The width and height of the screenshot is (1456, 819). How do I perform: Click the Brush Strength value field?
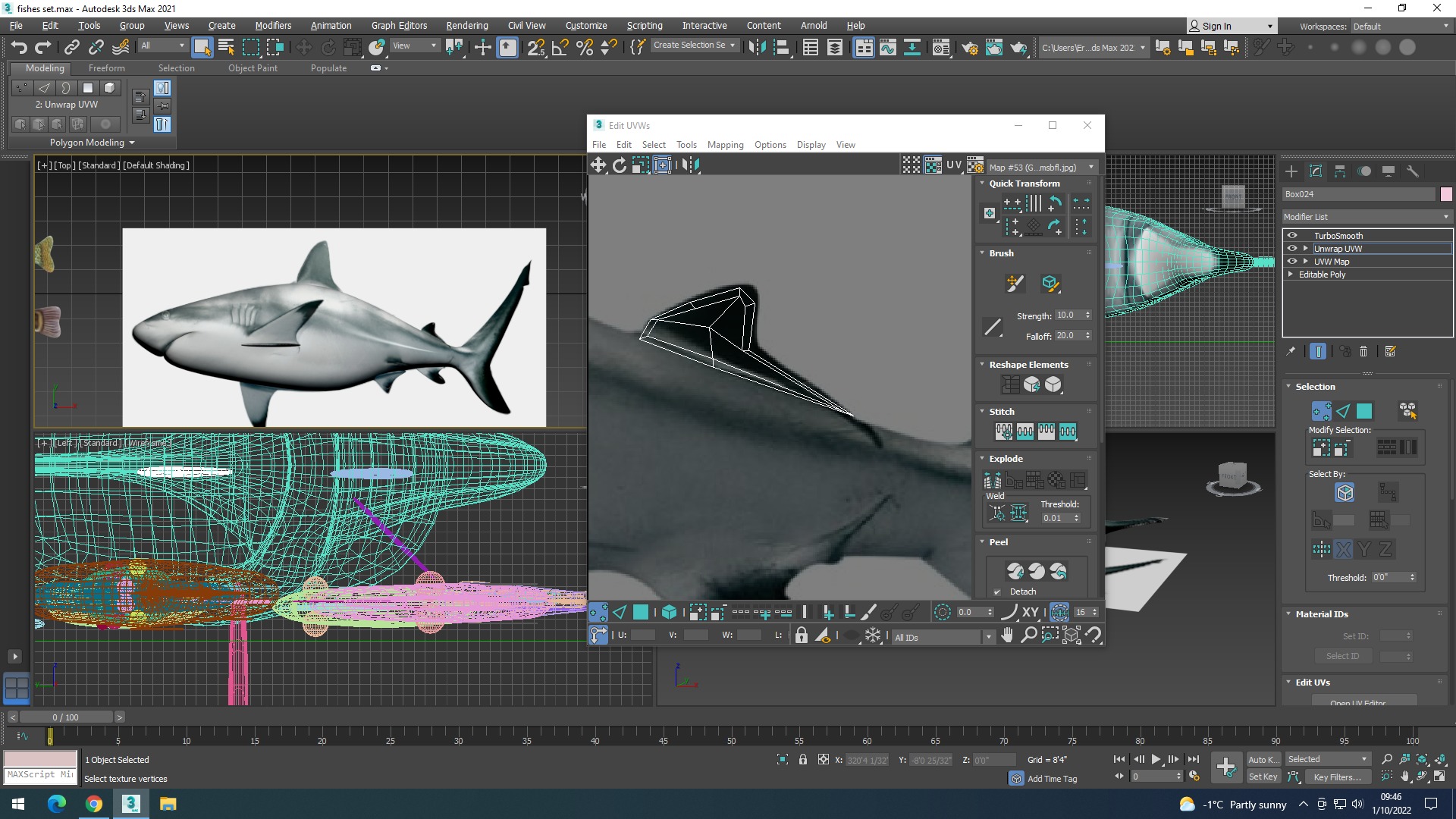click(1068, 315)
